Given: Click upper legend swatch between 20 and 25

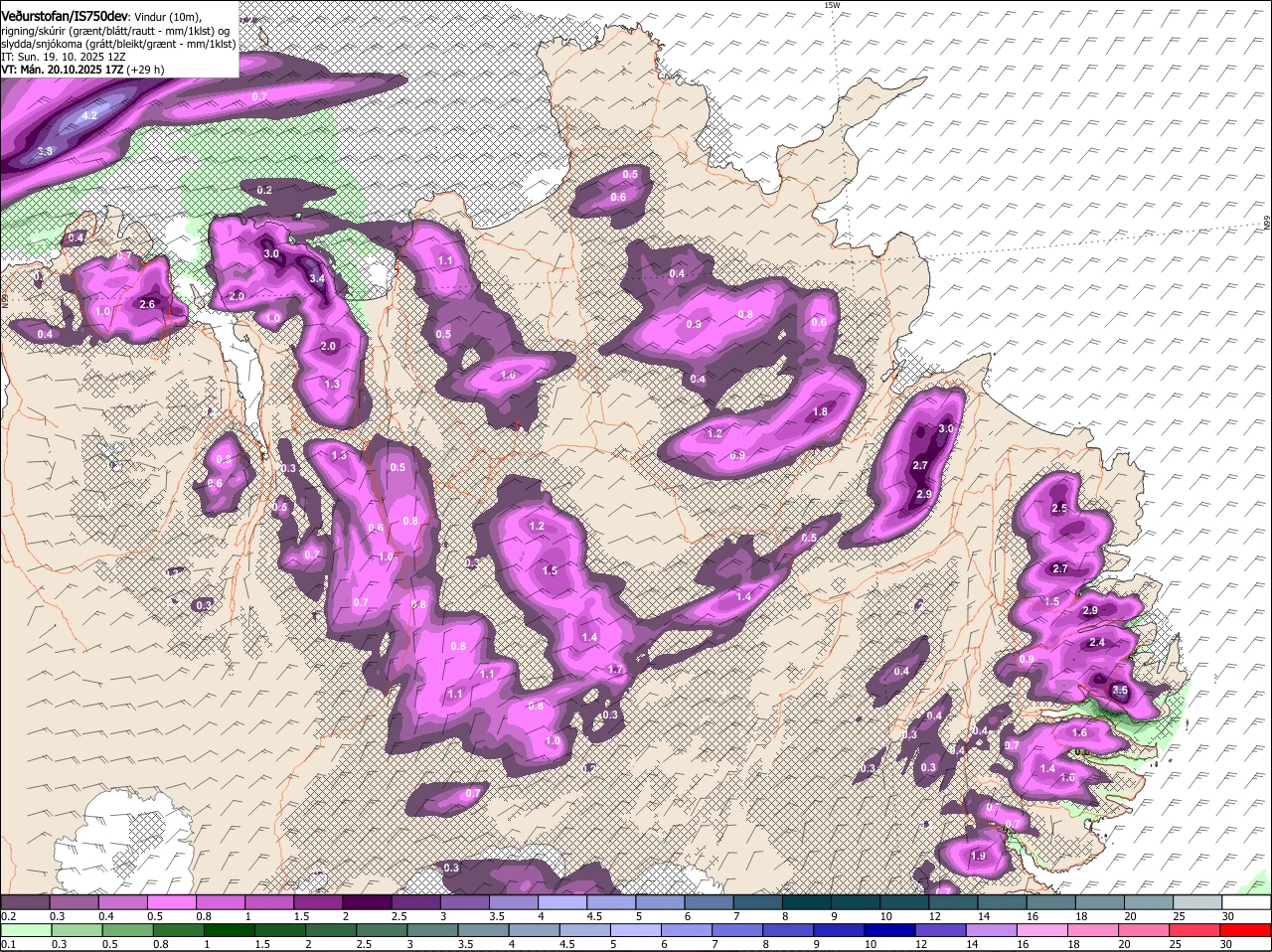Looking at the screenshot, I should (x=1149, y=902).
